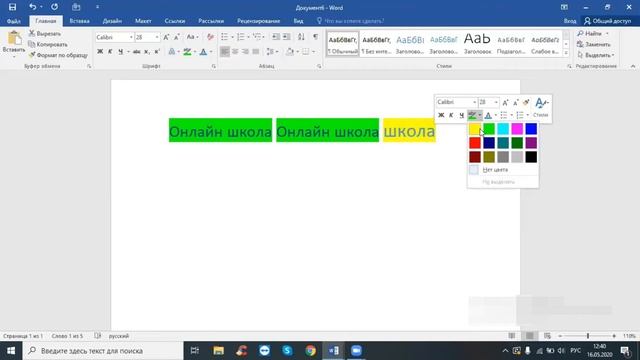
Task: Click mini toolbar font color icon
Action: pyautogui.click(x=488, y=116)
